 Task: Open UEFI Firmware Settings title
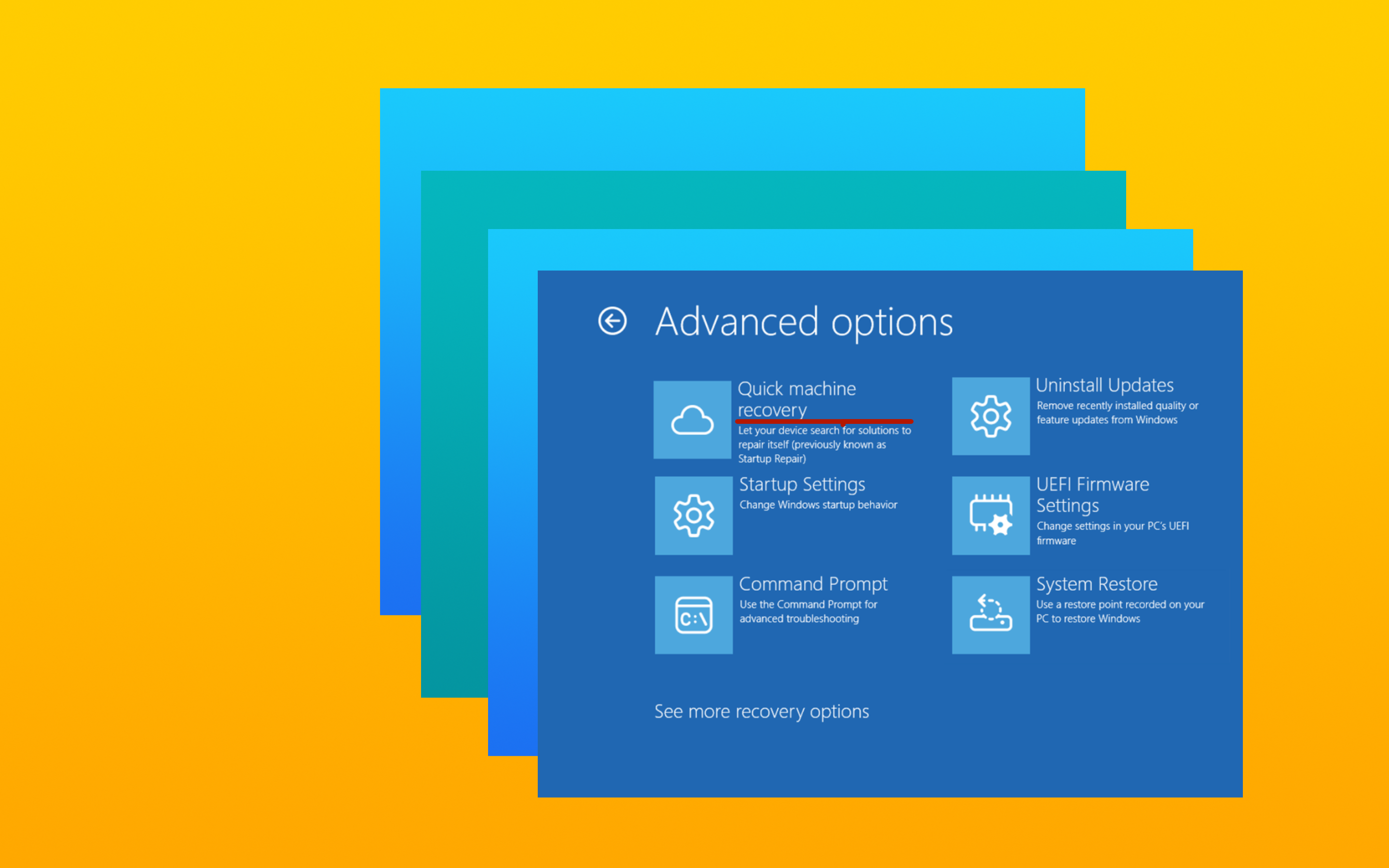point(1092,494)
